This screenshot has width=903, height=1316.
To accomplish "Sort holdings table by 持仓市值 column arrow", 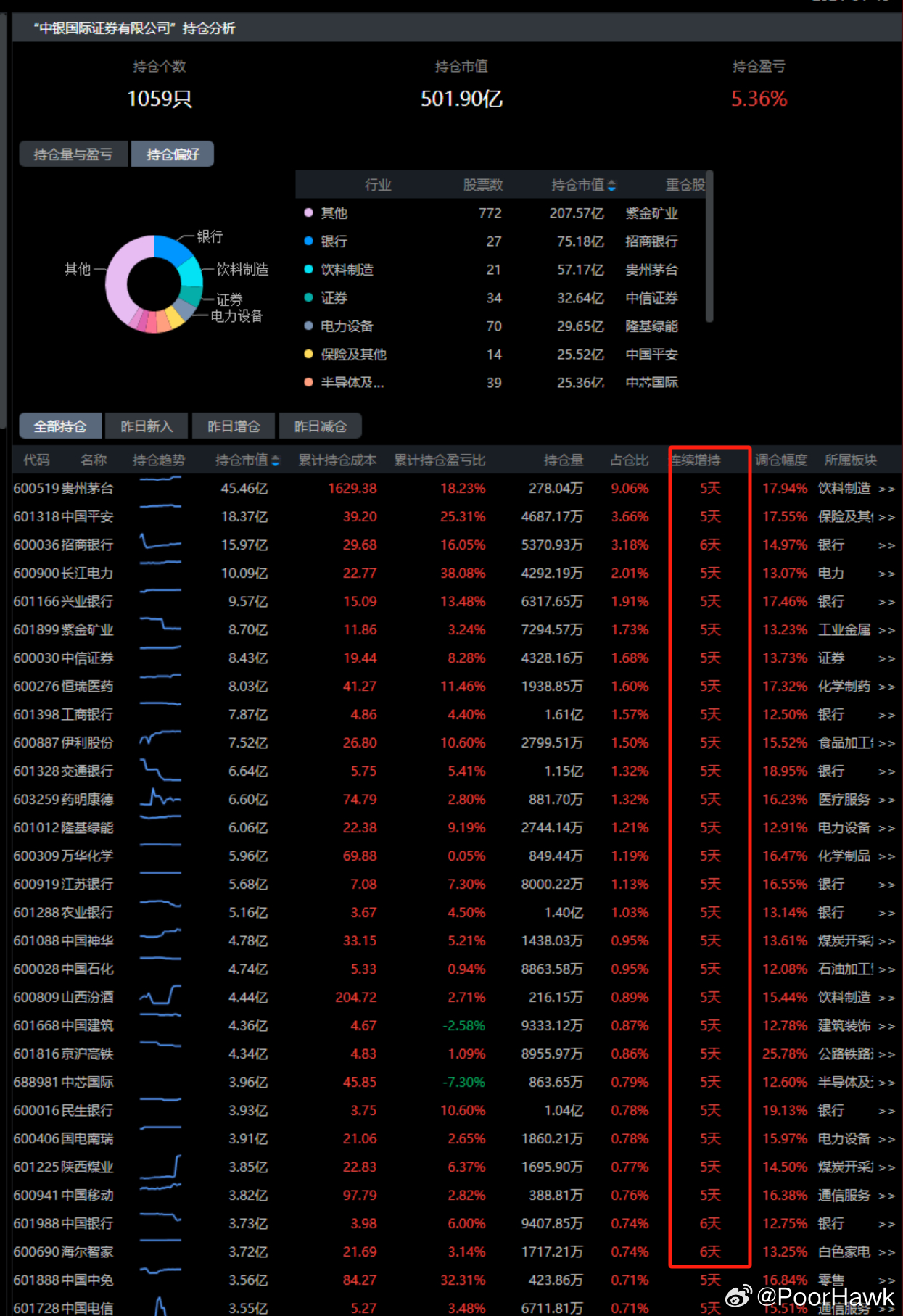I will pos(275,461).
